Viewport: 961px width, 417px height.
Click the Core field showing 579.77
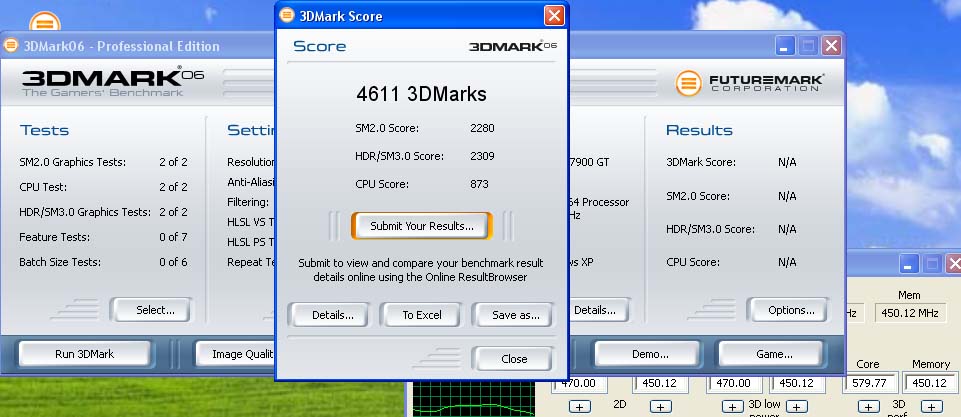pyautogui.click(x=870, y=383)
